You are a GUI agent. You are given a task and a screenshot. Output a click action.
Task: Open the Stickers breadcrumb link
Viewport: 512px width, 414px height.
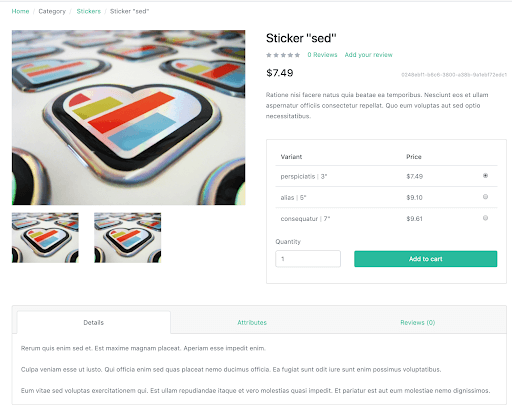(x=88, y=11)
